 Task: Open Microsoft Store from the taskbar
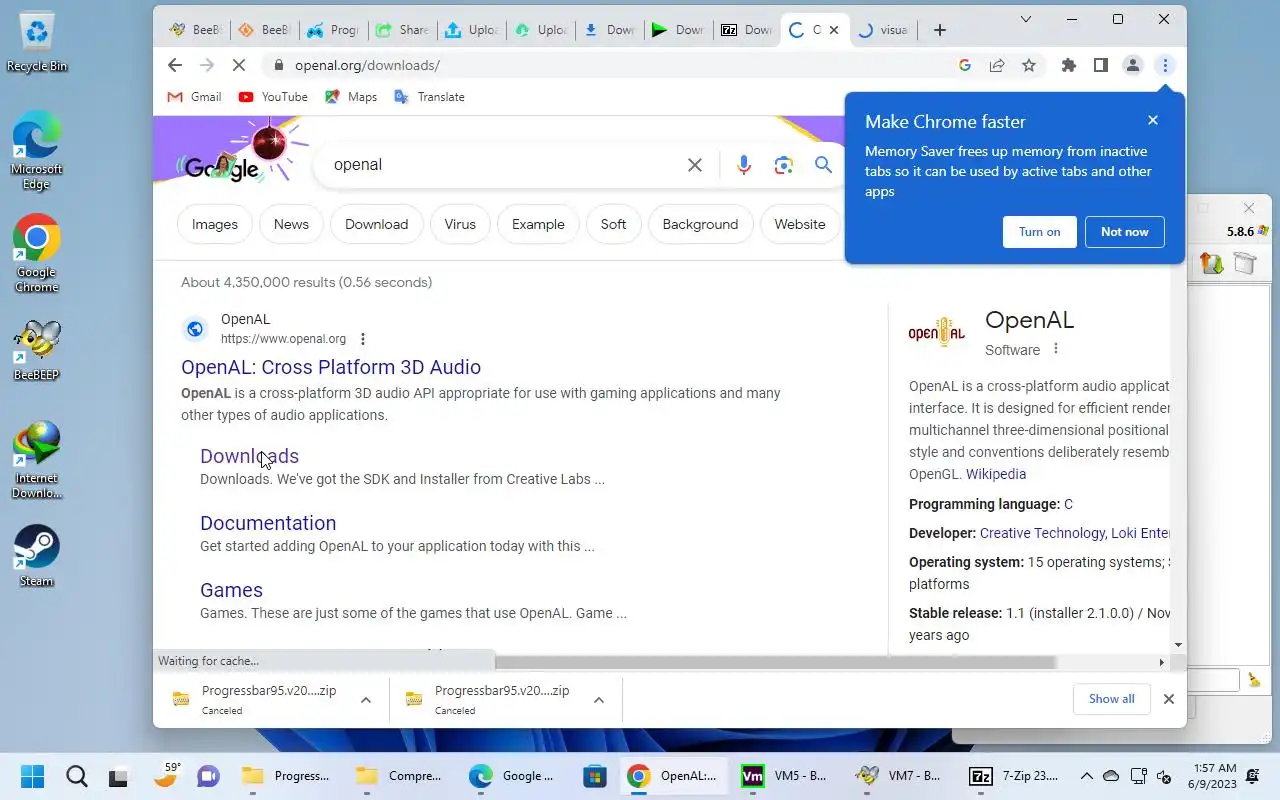point(595,776)
